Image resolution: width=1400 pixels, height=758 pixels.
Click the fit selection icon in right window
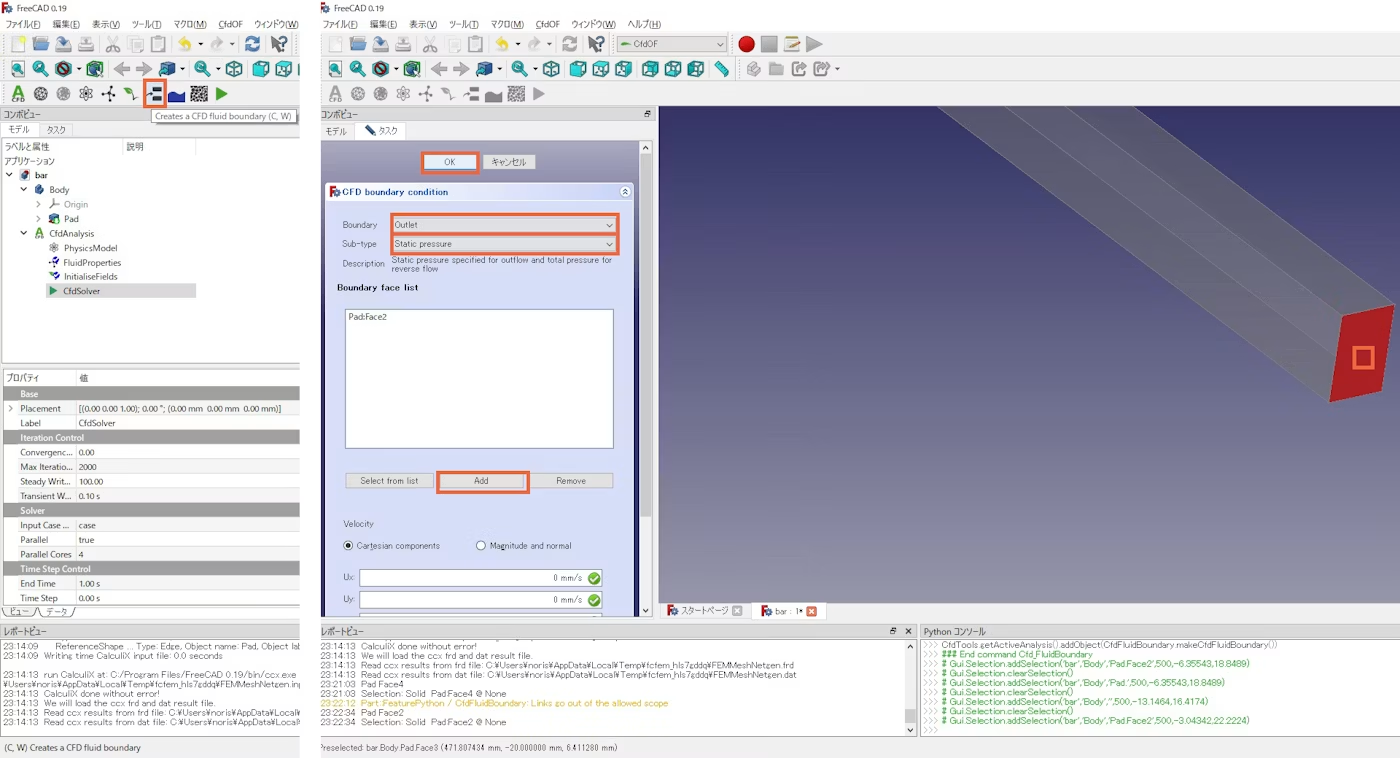pyautogui.click(x=357, y=69)
